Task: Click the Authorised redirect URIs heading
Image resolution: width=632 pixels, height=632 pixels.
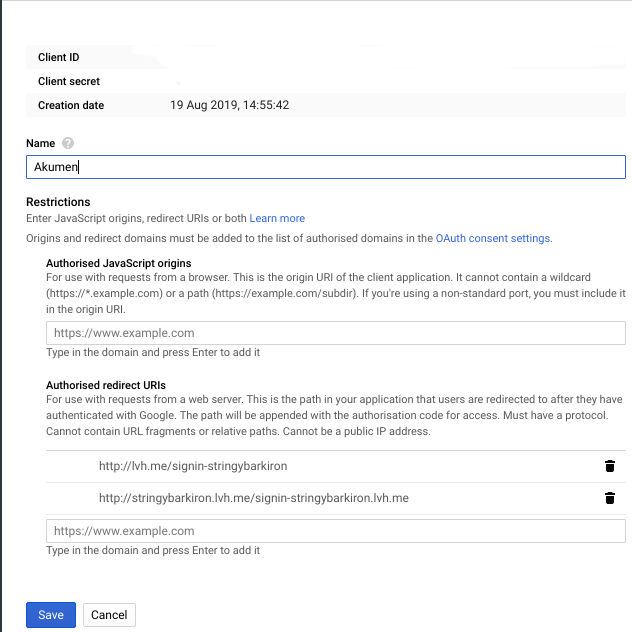Action: tap(106, 385)
